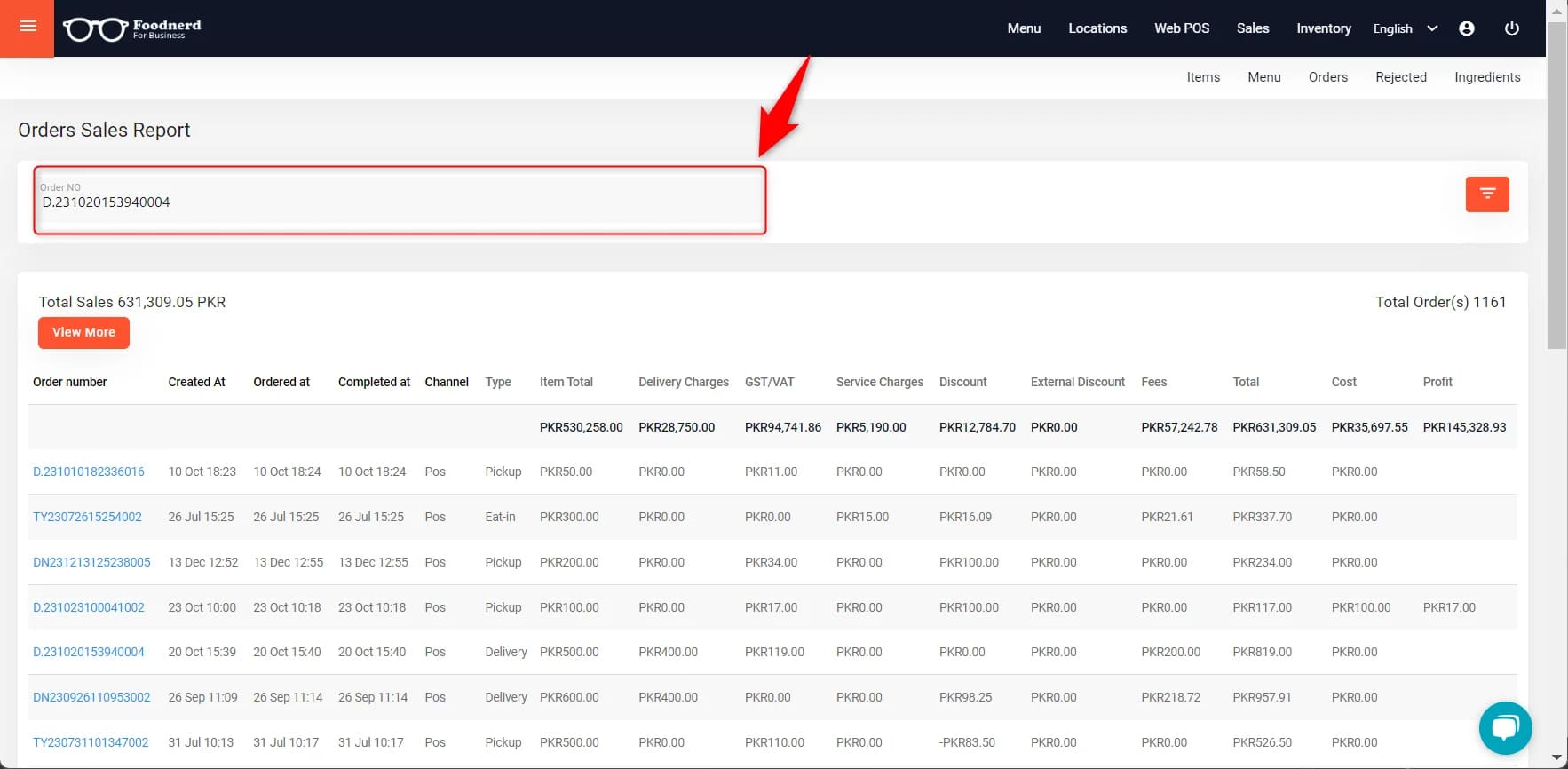This screenshot has width=1568, height=769.
Task: Open order D.231010182336016
Action: (89, 472)
